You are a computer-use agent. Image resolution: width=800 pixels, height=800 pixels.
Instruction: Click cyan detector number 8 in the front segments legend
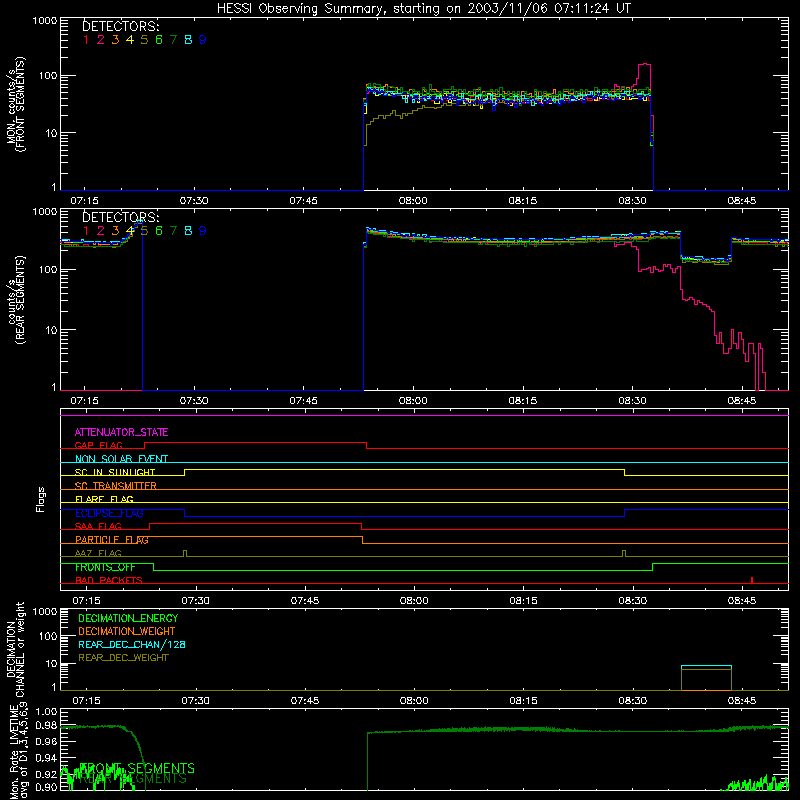point(188,40)
